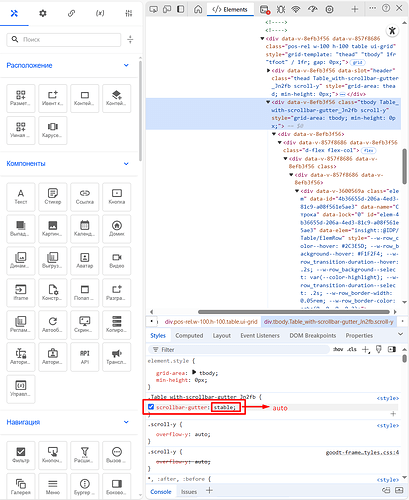The height and width of the screenshot is (500, 409).
Task: Open the Event Listeners tab
Action: (x=260, y=335)
